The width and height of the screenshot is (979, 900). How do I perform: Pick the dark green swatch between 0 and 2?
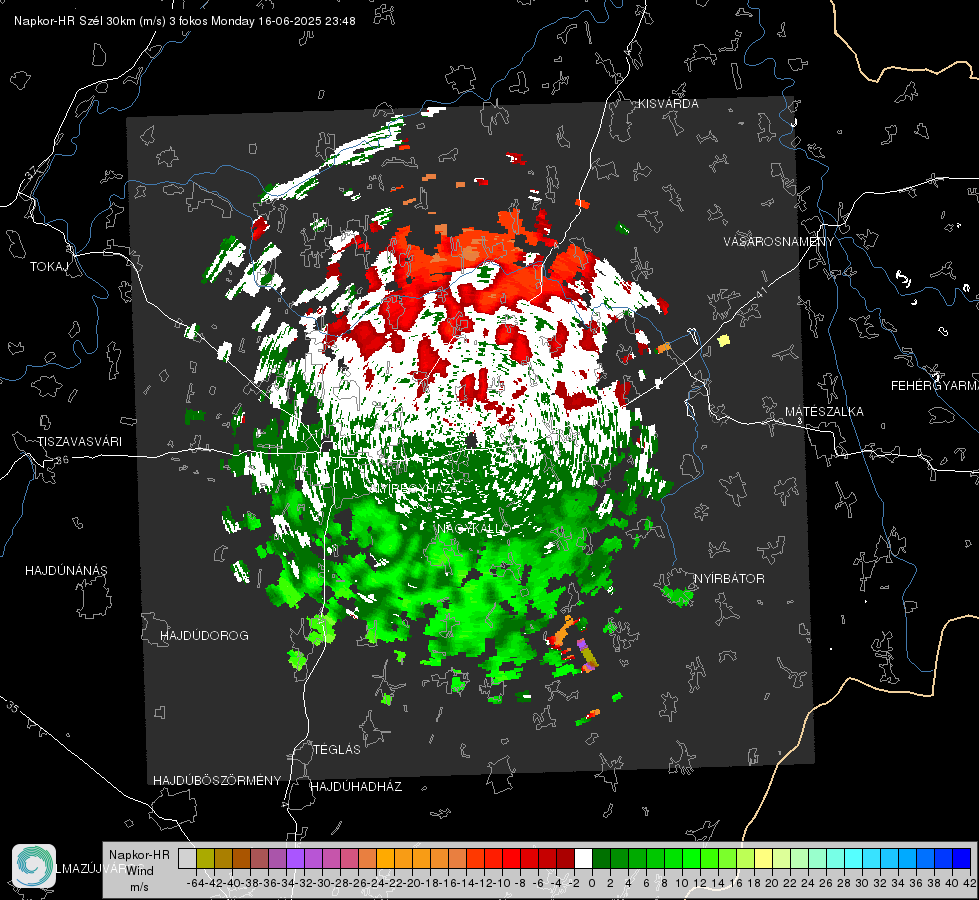tap(601, 858)
